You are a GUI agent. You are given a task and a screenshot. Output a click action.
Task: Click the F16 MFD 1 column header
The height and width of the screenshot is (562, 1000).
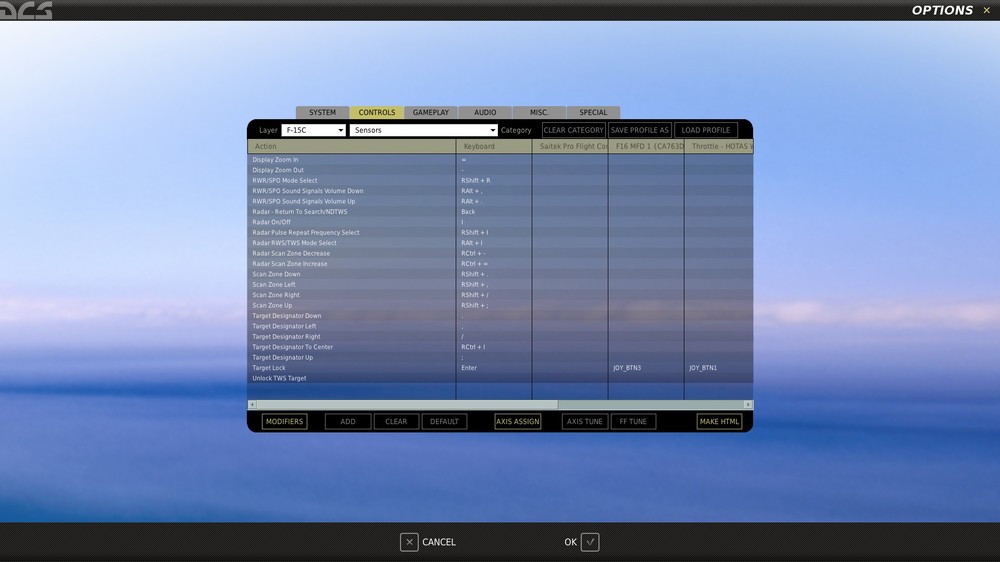(646, 146)
